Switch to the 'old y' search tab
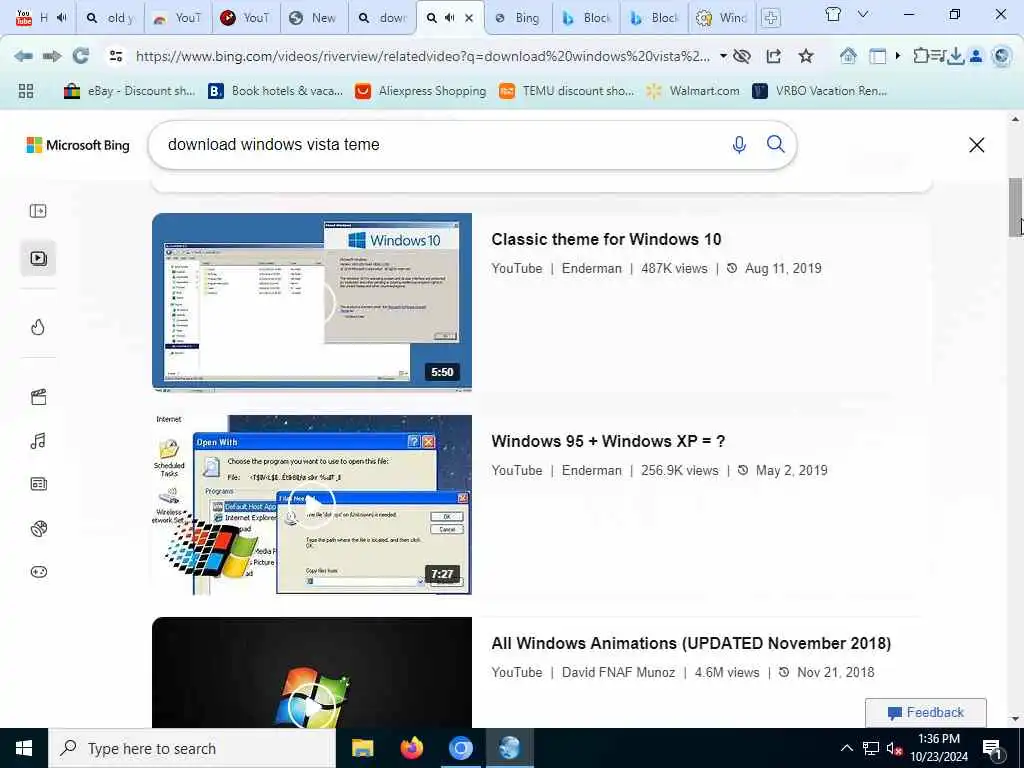 [110, 18]
